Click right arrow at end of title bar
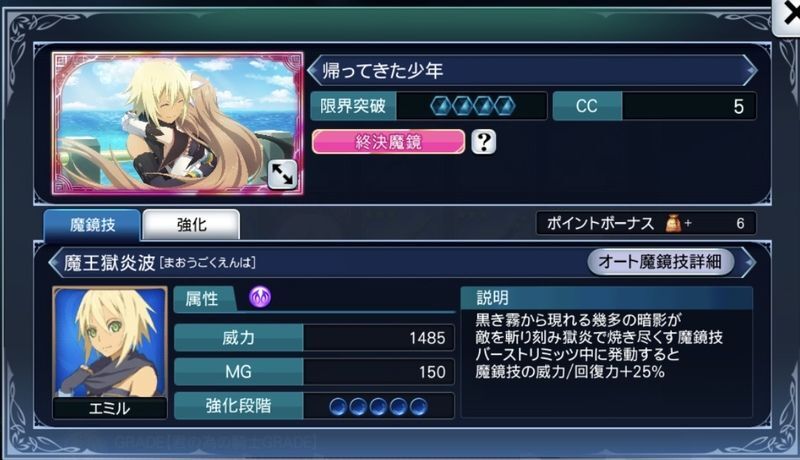This screenshot has height=460, width=800. (x=750, y=70)
